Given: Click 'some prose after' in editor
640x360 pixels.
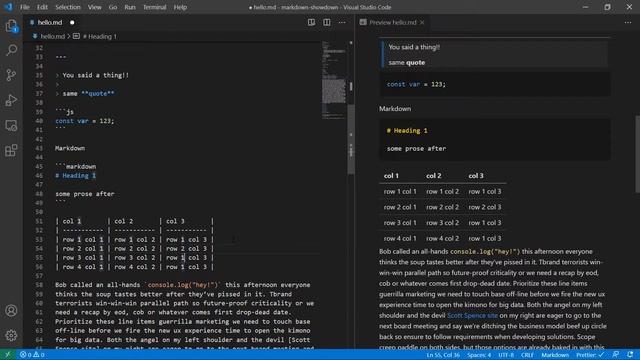Looking at the screenshot, I should coord(84,194).
